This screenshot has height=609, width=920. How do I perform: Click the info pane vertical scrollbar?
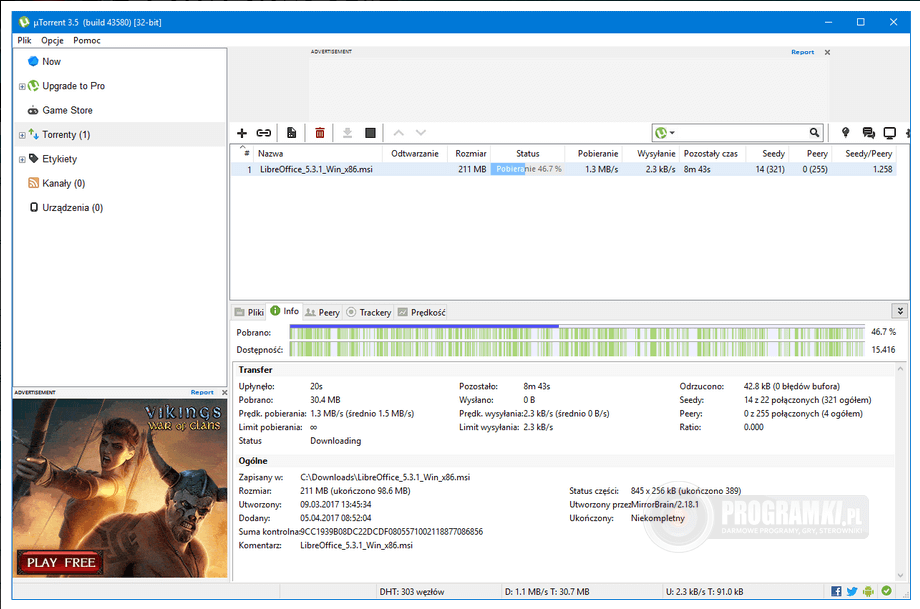coord(900,472)
